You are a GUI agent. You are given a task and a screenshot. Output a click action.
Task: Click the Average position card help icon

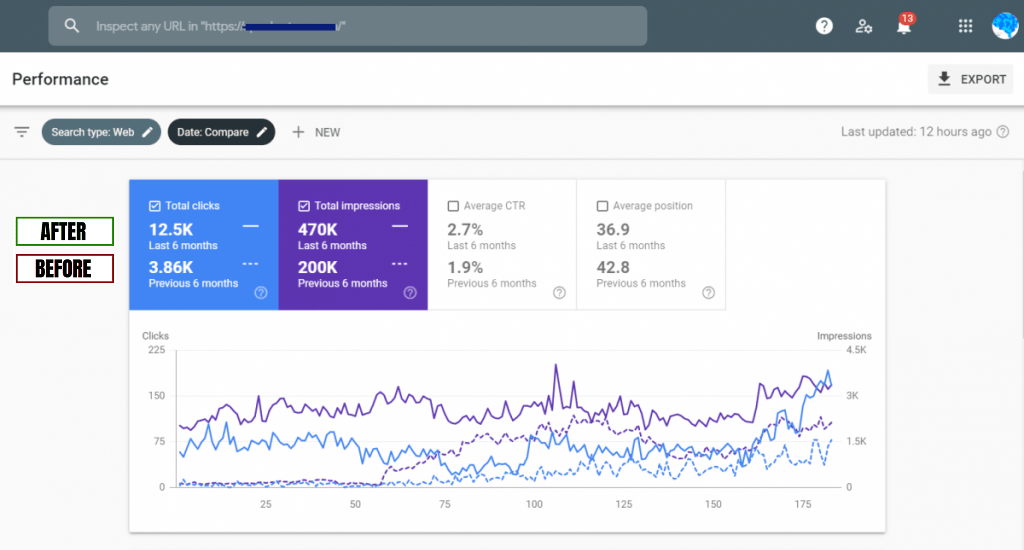pos(709,293)
